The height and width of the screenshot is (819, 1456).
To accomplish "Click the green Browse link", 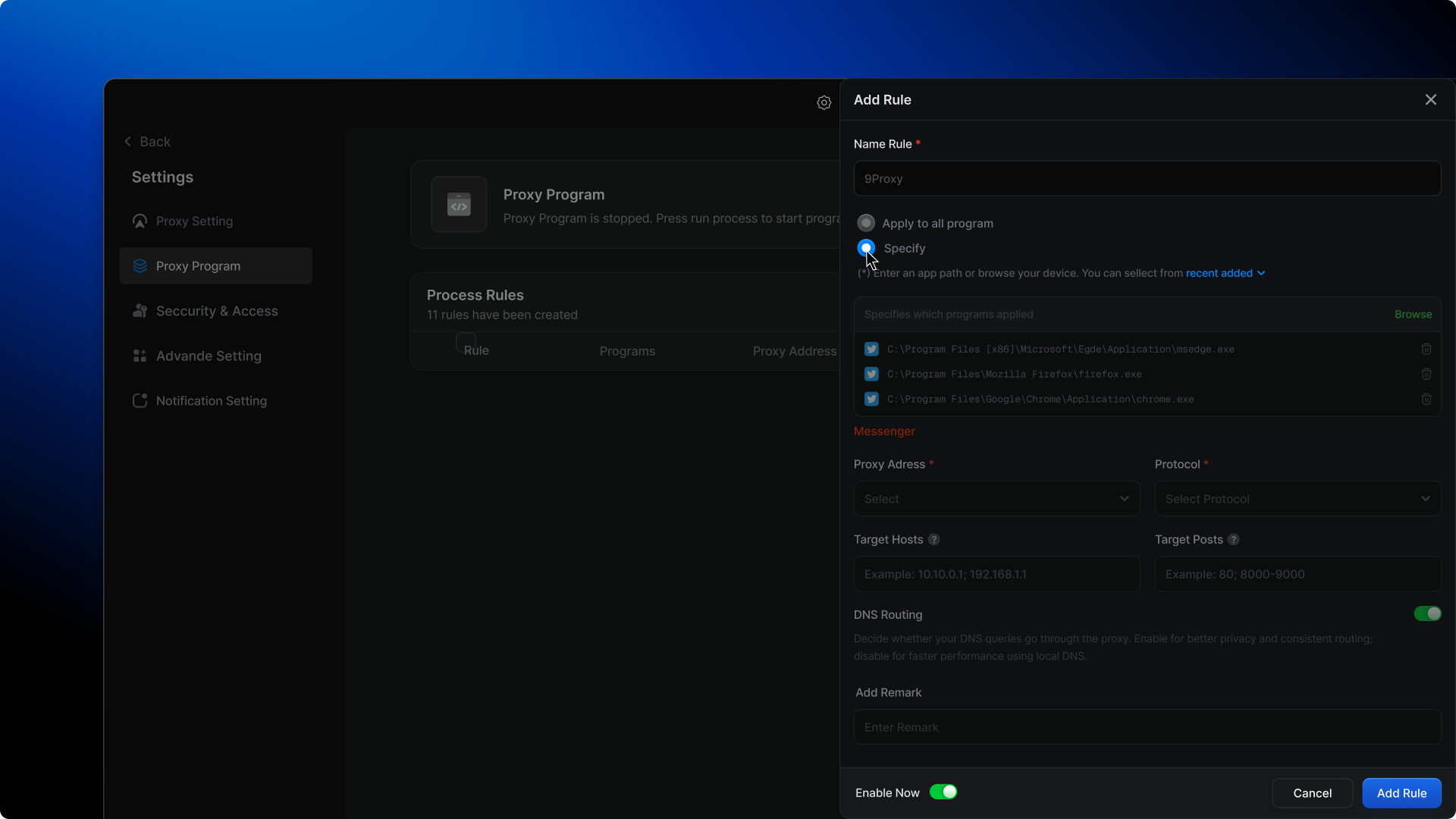I will [1413, 314].
